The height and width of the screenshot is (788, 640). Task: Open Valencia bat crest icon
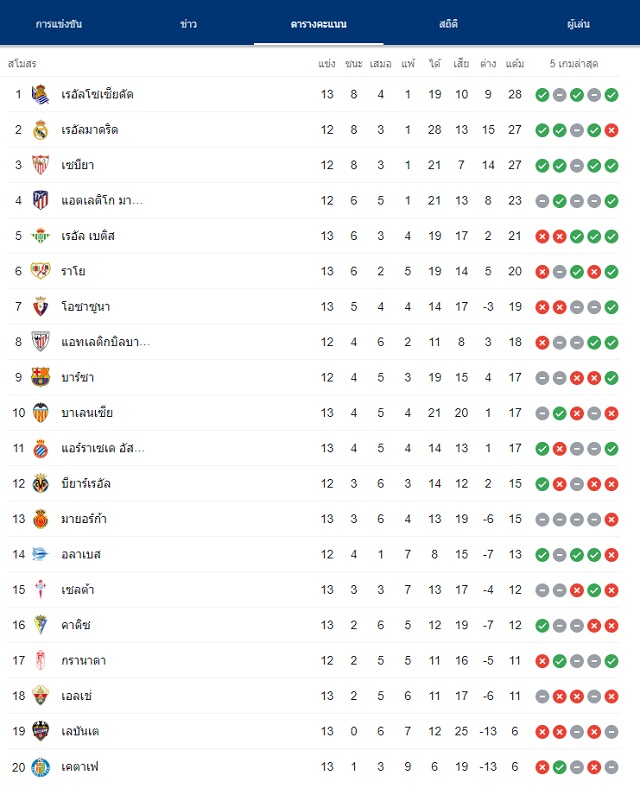40,413
